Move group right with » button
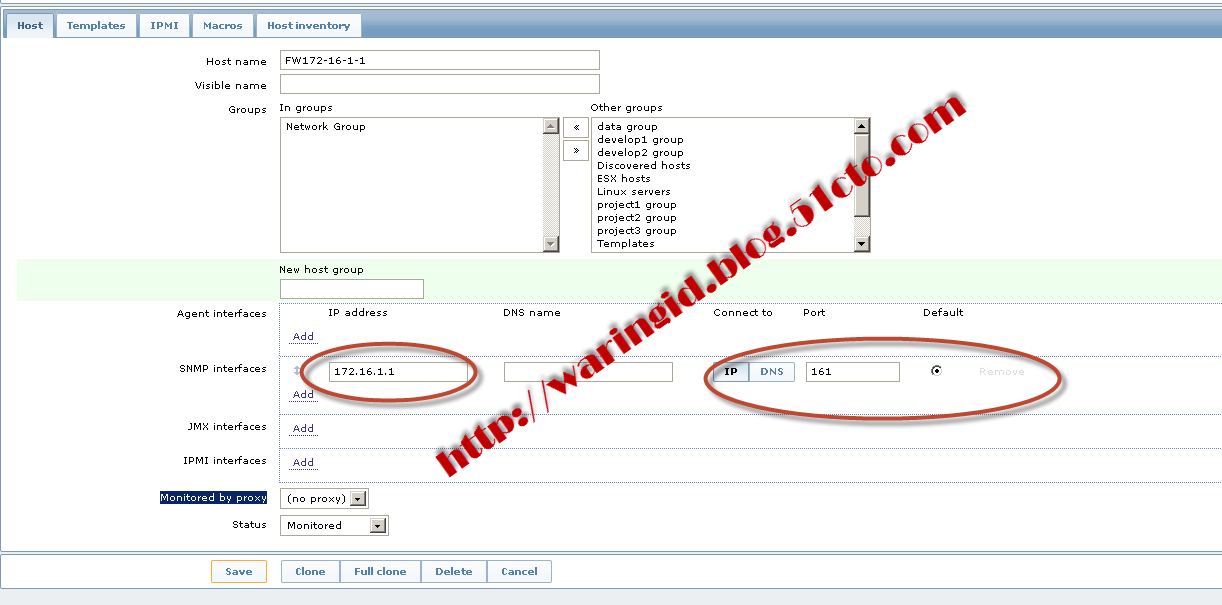The width and height of the screenshot is (1222, 605). pos(575,150)
